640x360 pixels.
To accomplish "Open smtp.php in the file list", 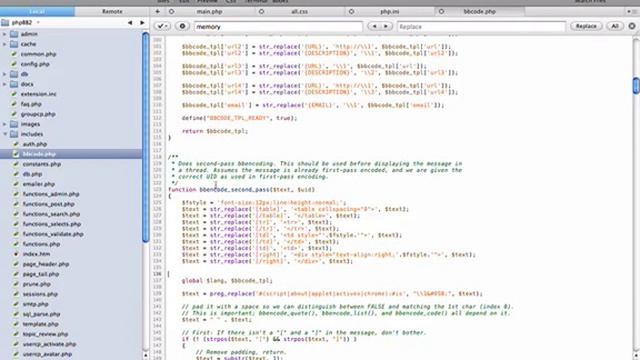I will pyautogui.click(x=36, y=304).
